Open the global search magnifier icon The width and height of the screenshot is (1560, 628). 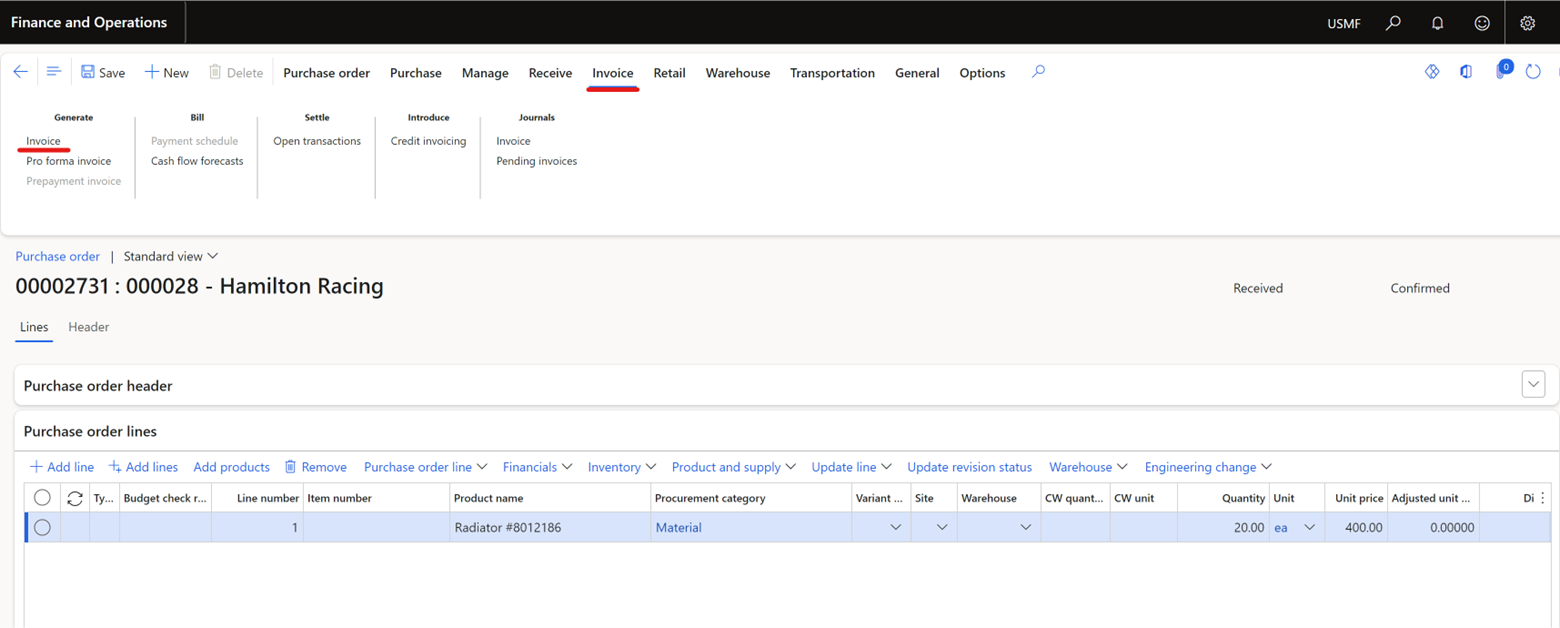coord(1393,23)
